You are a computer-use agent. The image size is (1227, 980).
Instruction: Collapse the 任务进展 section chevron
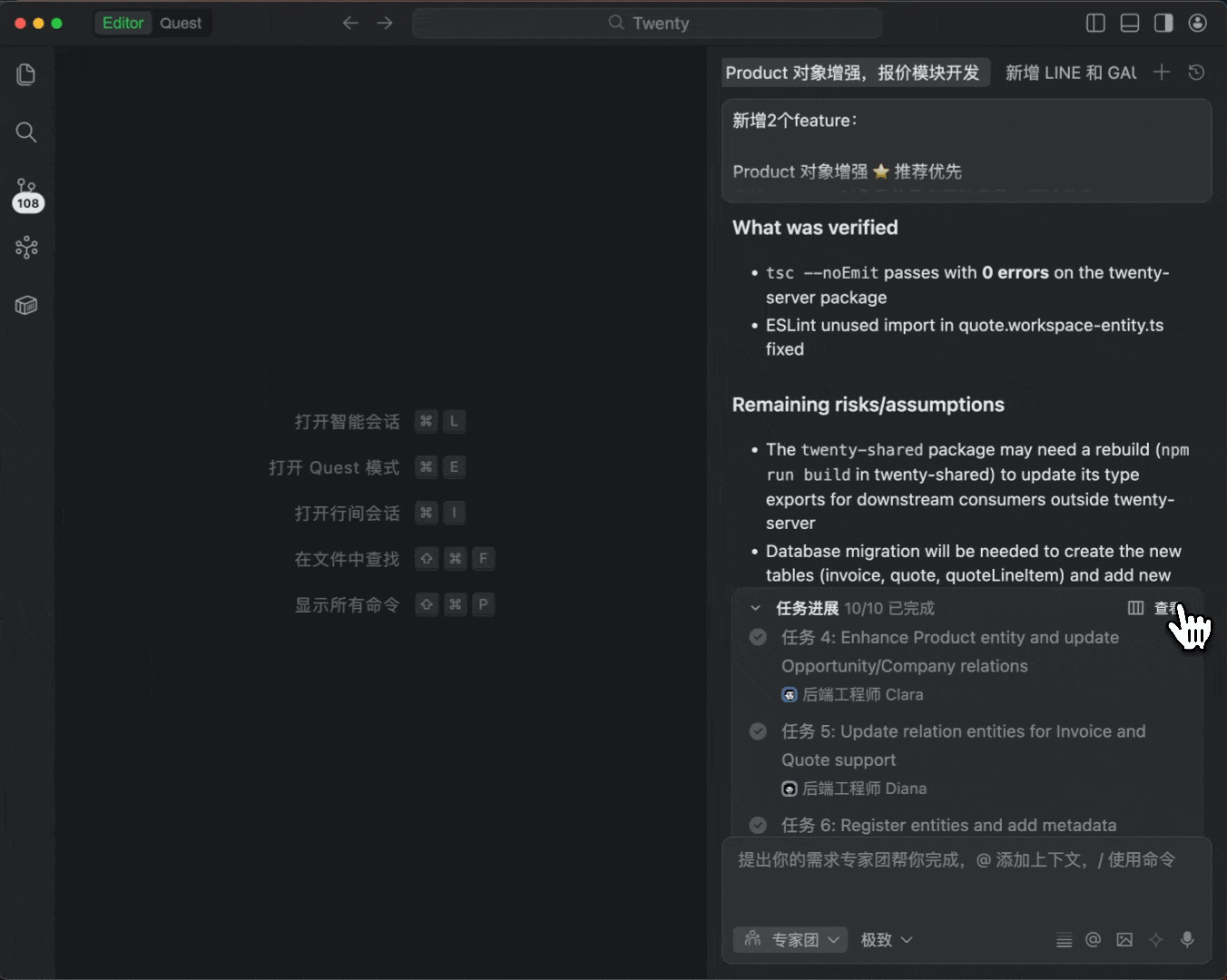click(x=755, y=608)
